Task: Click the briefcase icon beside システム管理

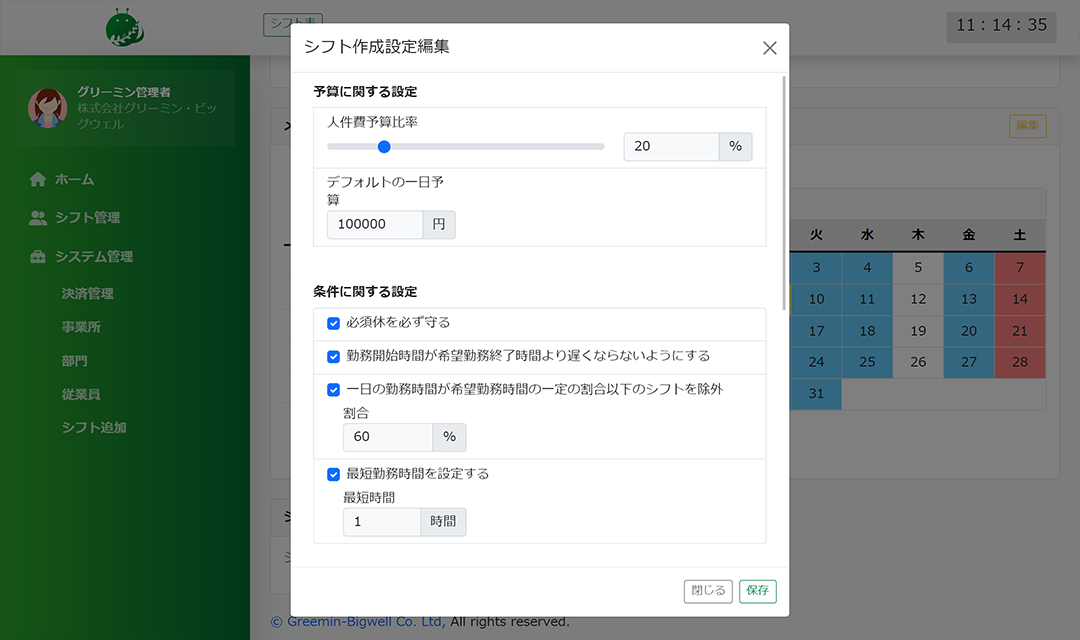Action: pyautogui.click(x=38, y=257)
